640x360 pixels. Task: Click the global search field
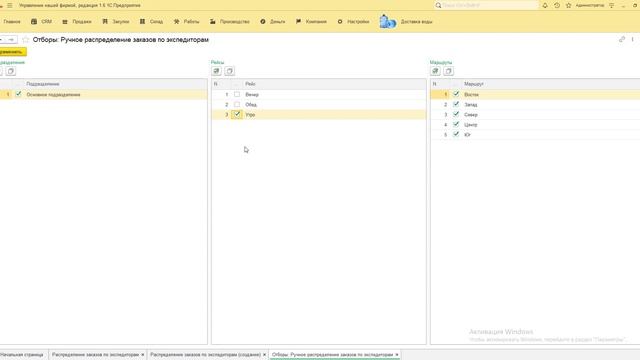487,5
